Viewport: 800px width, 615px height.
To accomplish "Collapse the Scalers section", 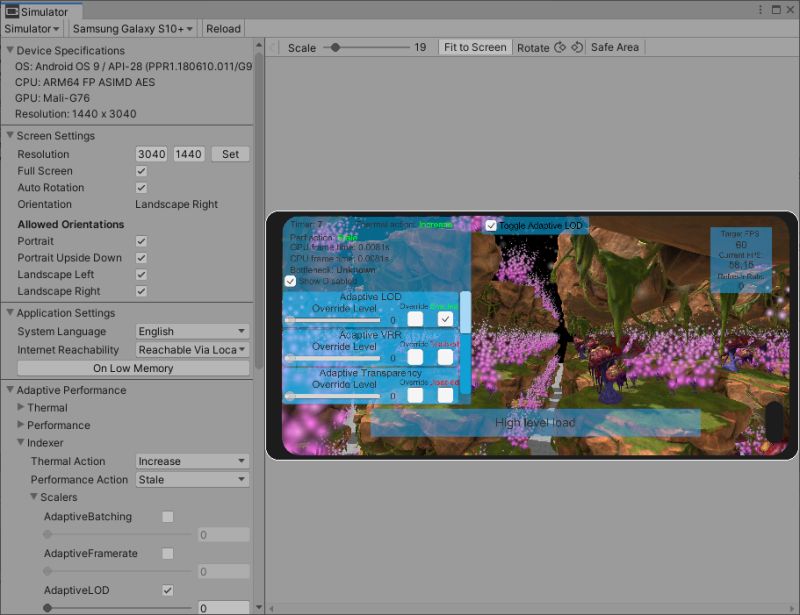I will [33, 497].
